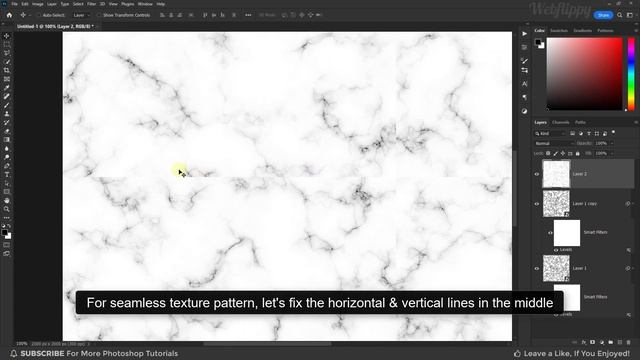This screenshot has width=640, height=360.
Task: Hide Layer 2 visibility eye
Action: pos(537,174)
